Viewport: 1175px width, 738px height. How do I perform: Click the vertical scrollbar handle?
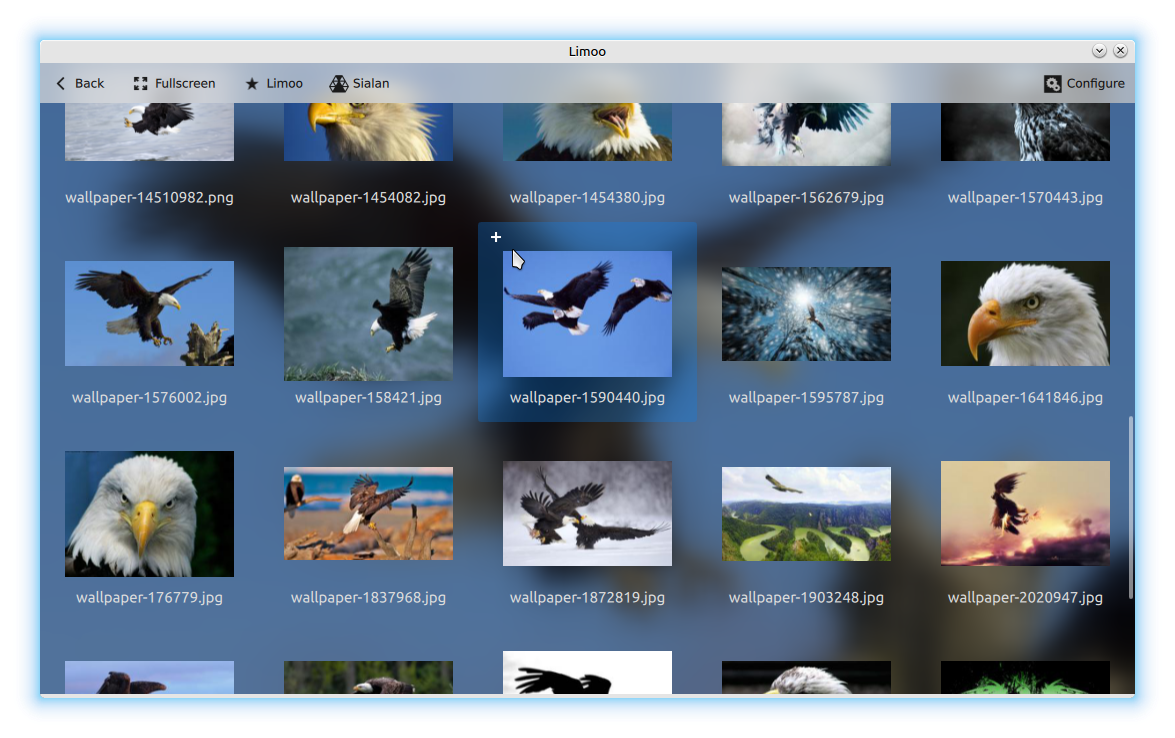pos(1130,506)
